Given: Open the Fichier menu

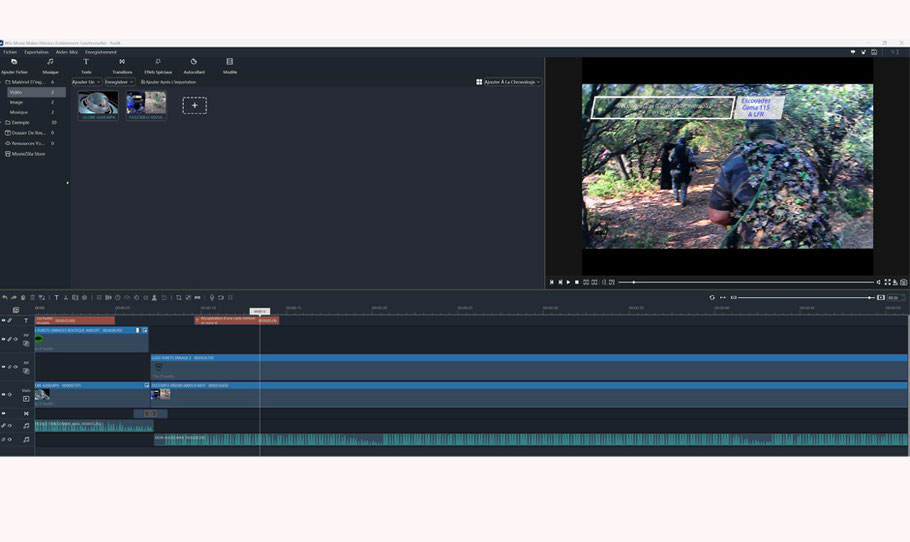Looking at the screenshot, I should pyautogui.click(x=10, y=52).
